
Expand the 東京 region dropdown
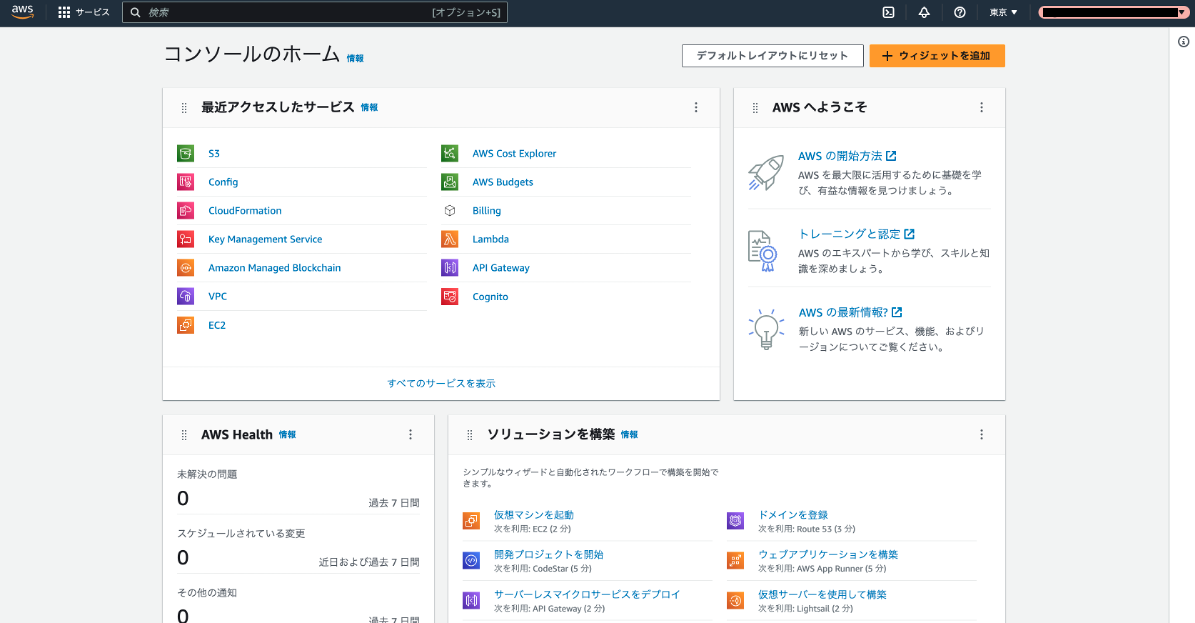[1004, 12]
